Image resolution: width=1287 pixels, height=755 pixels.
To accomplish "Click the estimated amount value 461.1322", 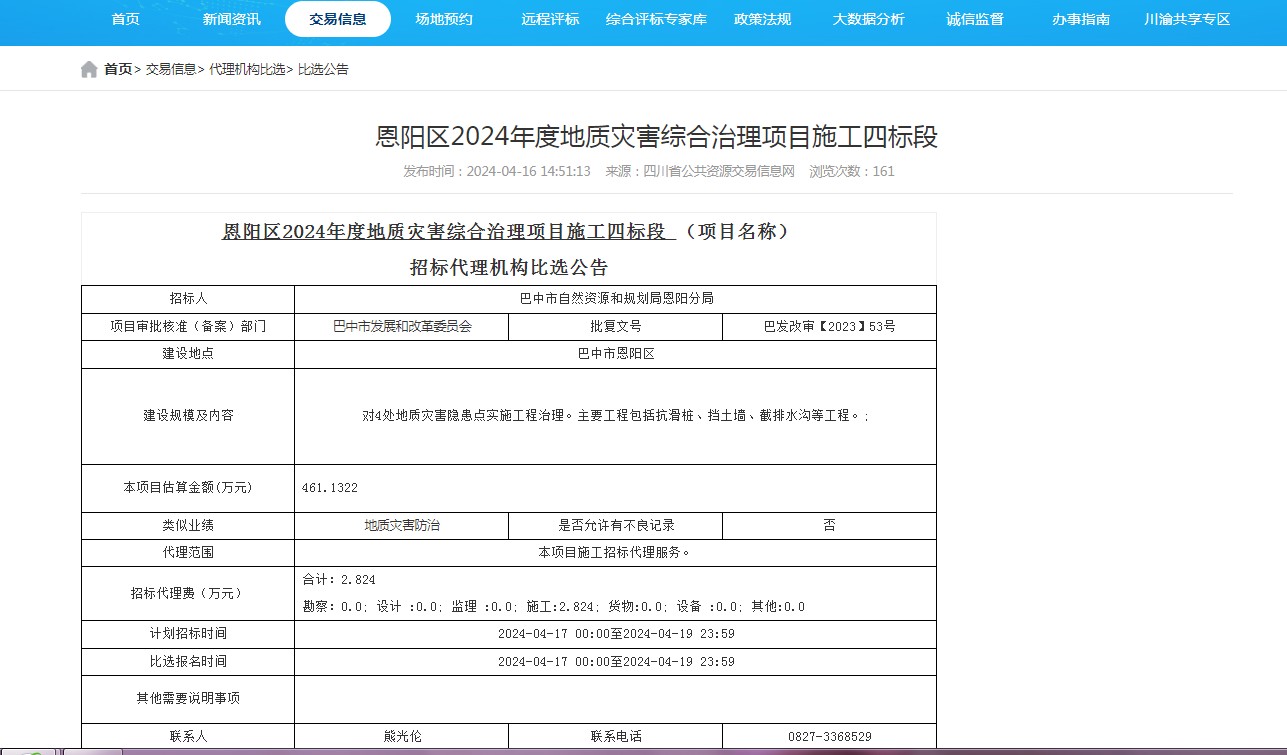I will coord(329,488).
